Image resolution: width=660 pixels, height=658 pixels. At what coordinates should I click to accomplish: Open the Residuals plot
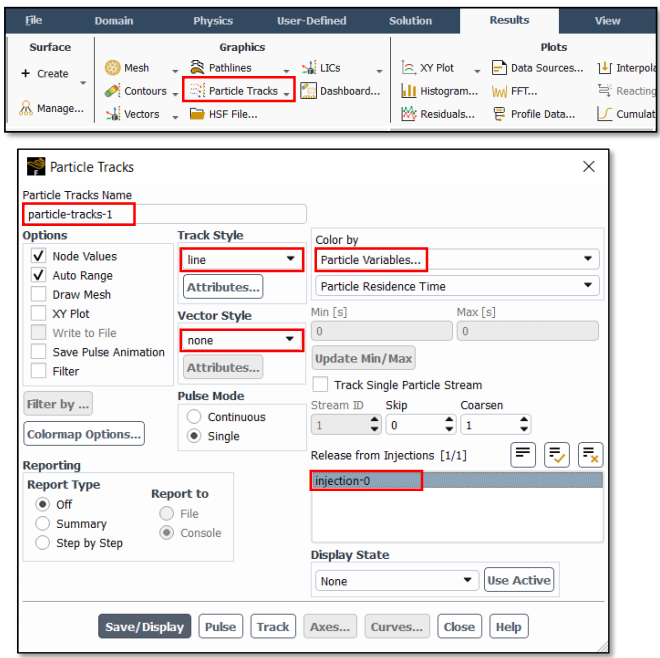coord(438,114)
